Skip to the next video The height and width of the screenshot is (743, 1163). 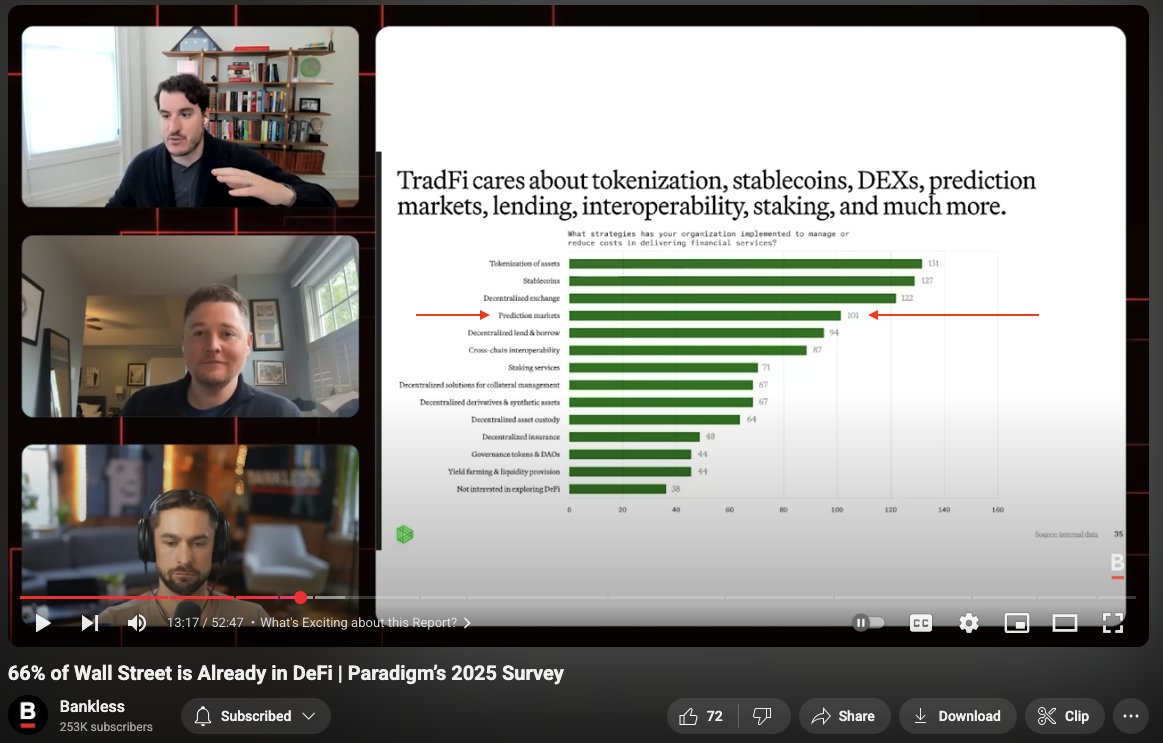click(89, 622)
